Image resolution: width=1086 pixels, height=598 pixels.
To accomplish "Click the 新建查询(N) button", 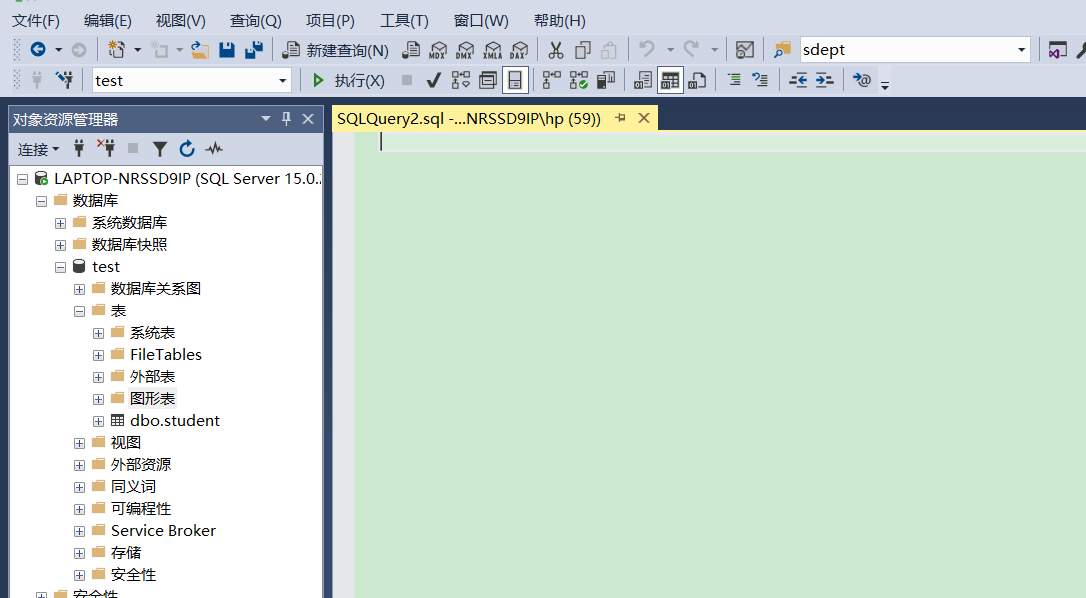I will [x=336, y=50].
